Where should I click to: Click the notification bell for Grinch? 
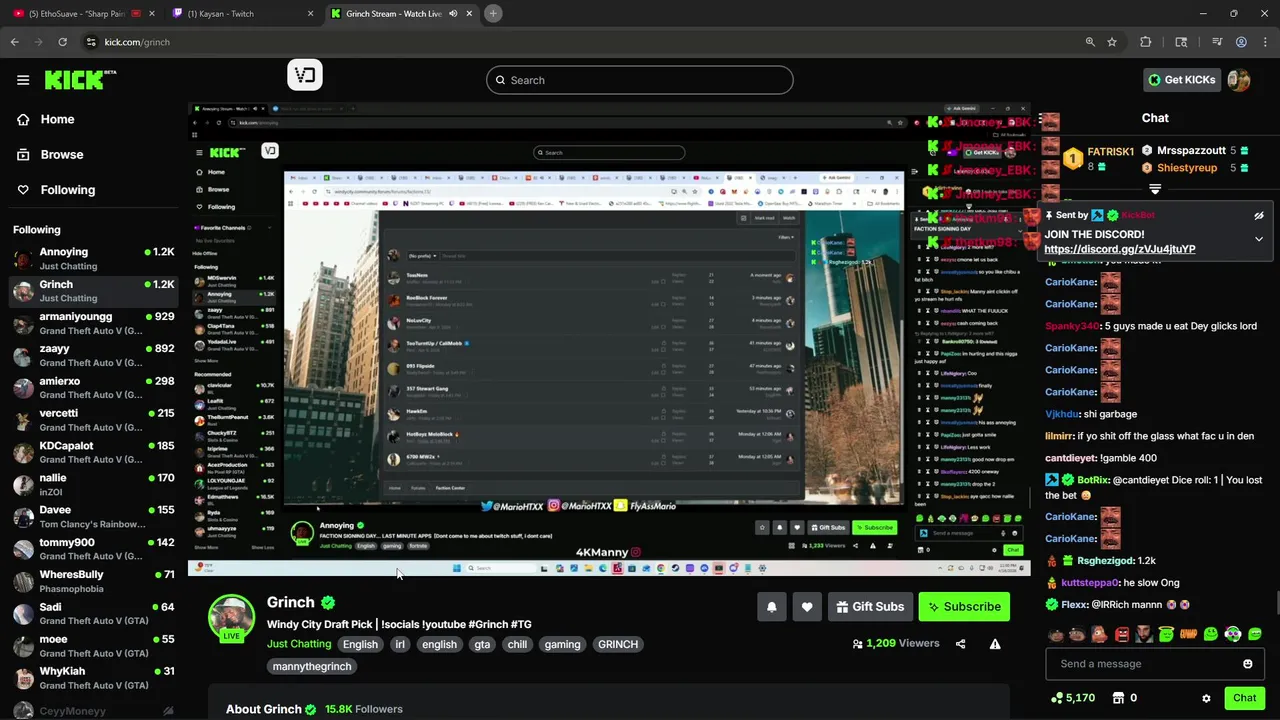771,607
